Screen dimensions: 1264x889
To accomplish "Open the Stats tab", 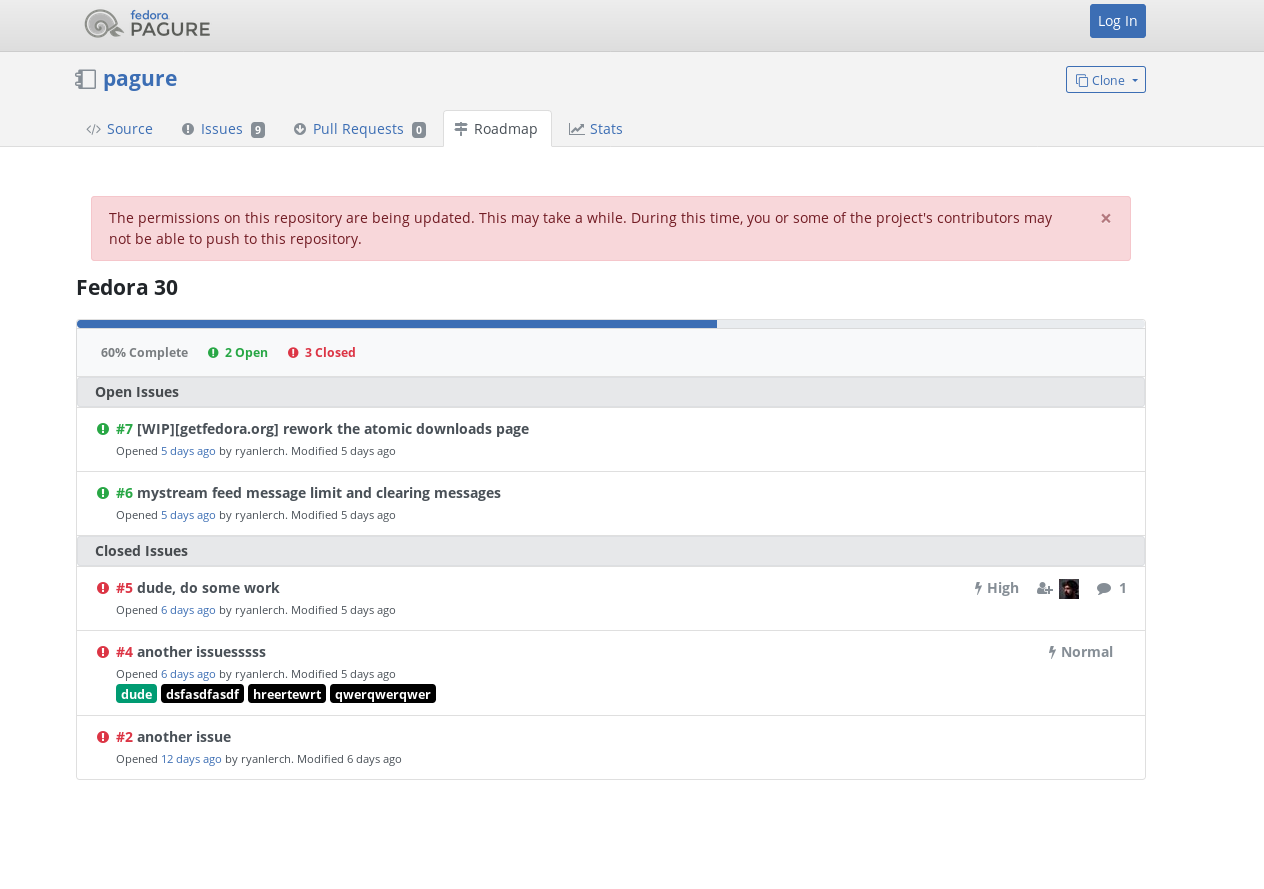I will tap(596, 129).
